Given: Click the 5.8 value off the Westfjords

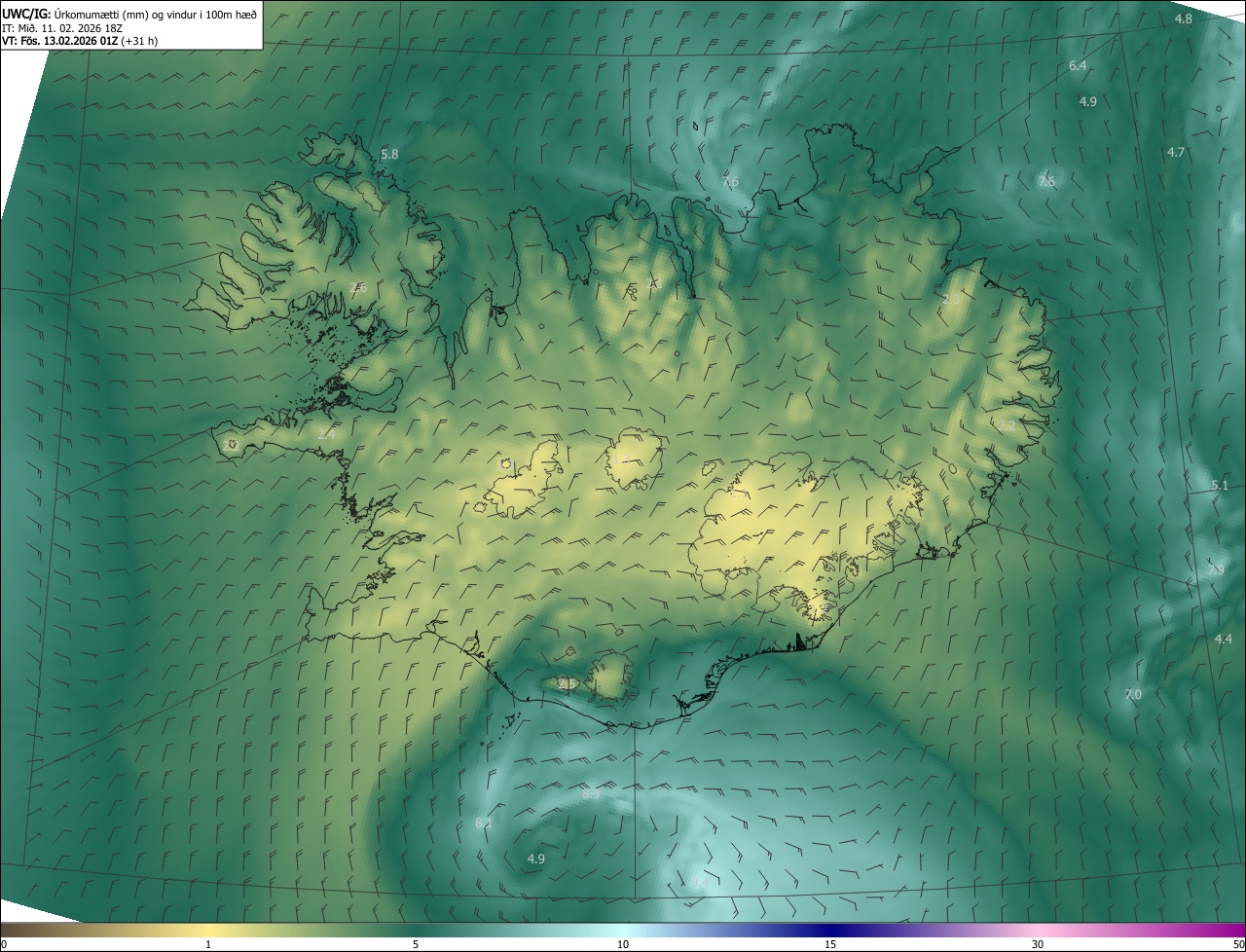Looking at the screenshot, I should (389, 155).
